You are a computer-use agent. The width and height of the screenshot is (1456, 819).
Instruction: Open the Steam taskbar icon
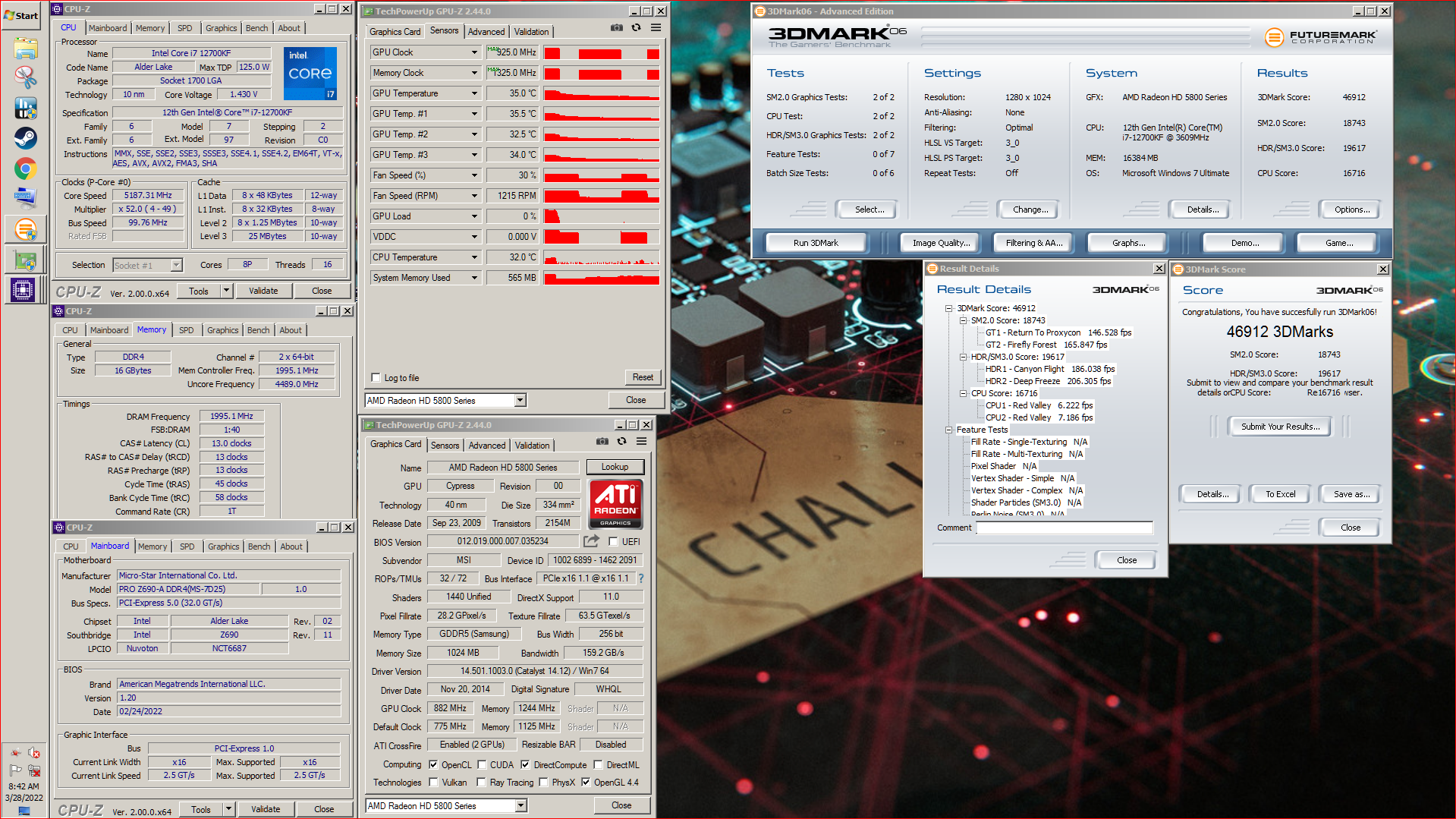tap(25, 138)
